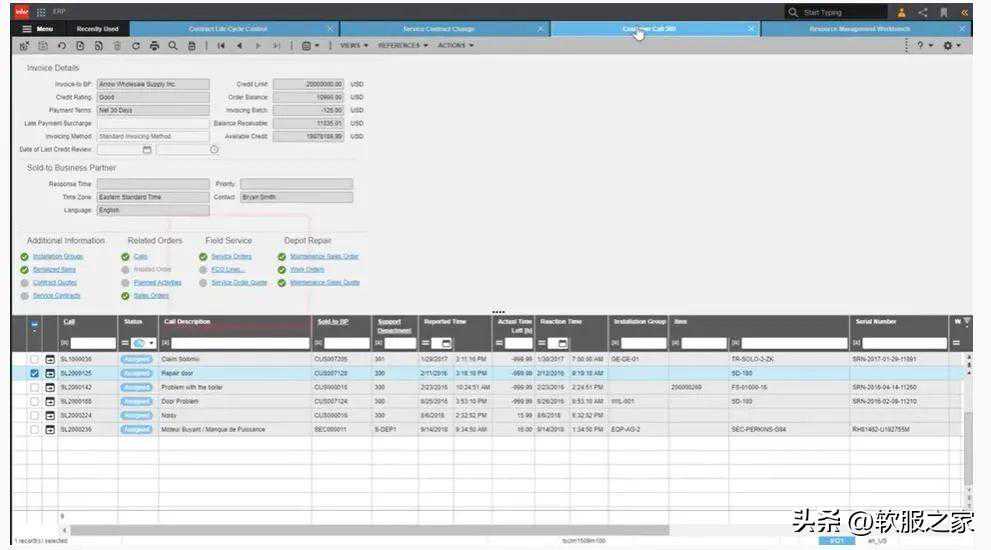Tick the checkbox for the Door Problem row
The image size is (991, 550).
35,401
